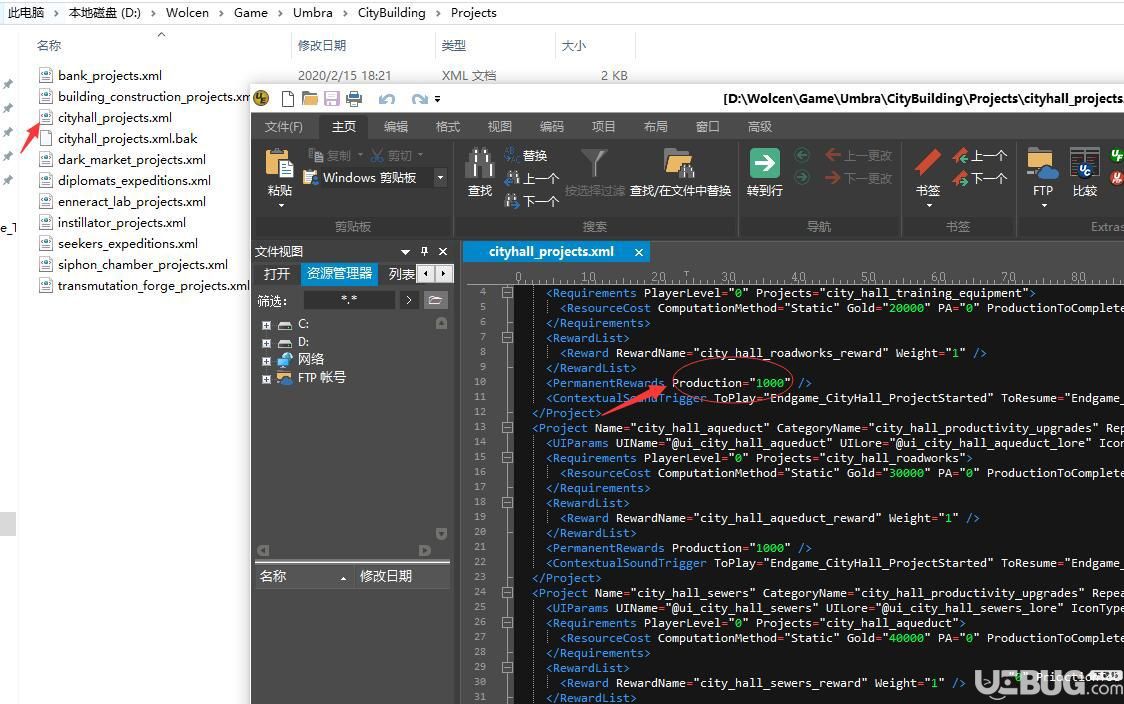Redo using the redo arrow icon
The image size is (1124, 704).
pyautogui.click(x=419, y=99)
